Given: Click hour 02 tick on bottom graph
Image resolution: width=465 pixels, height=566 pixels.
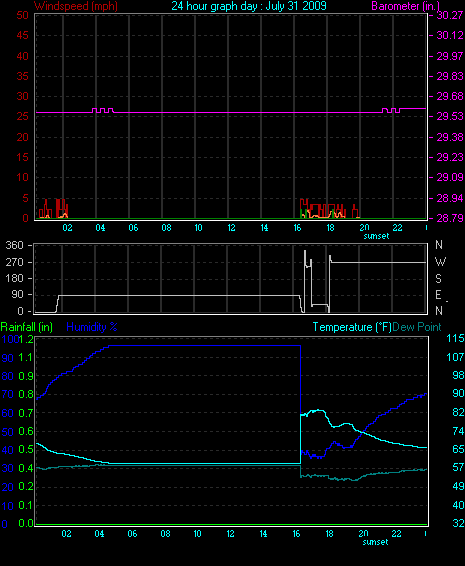Looking at the screenshot, I should coord(66,534).
